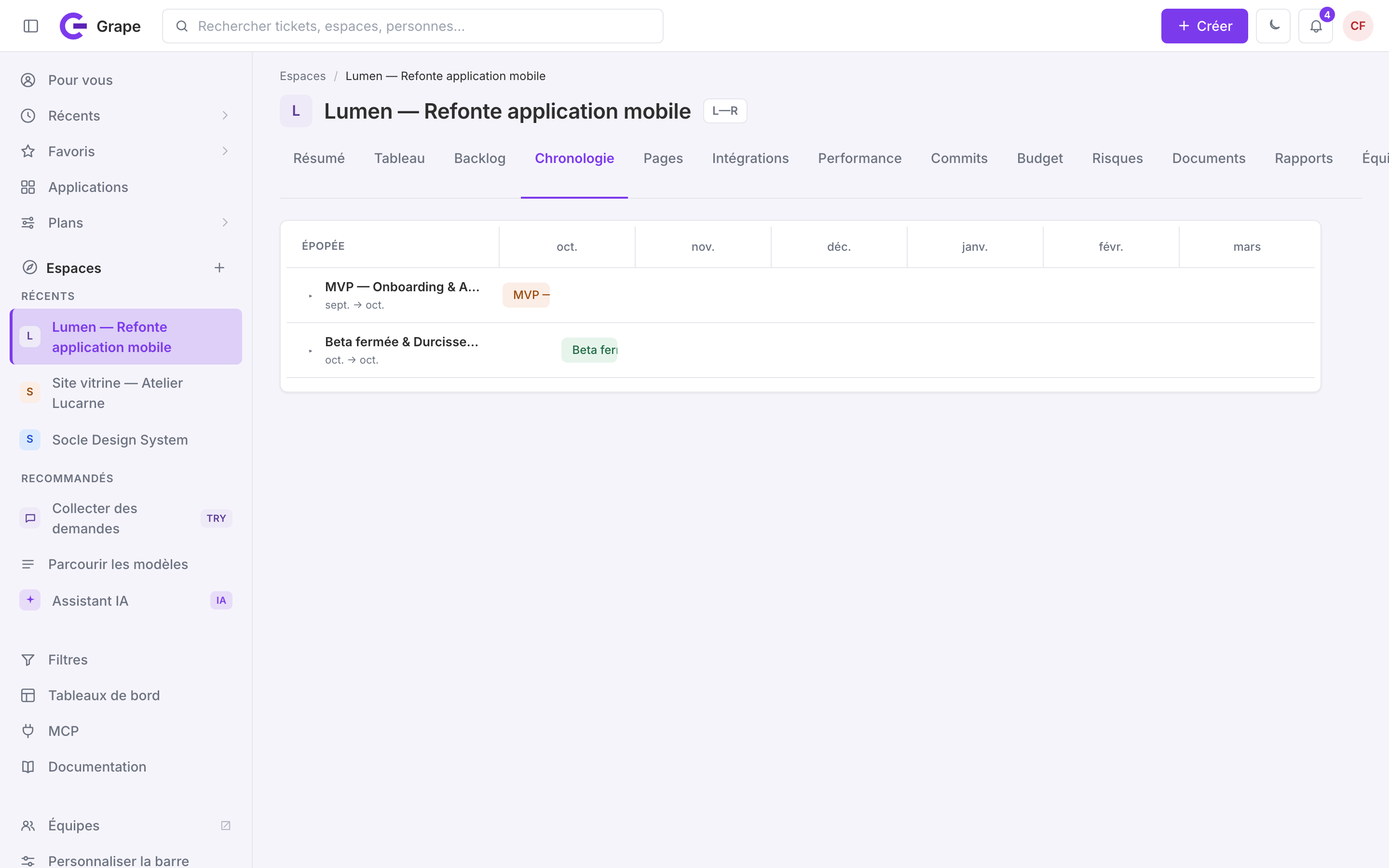Viewport: 1389px width, 868px height.
Task: Click the Tableaux de bord layout icon
Action: click(28, 695)
